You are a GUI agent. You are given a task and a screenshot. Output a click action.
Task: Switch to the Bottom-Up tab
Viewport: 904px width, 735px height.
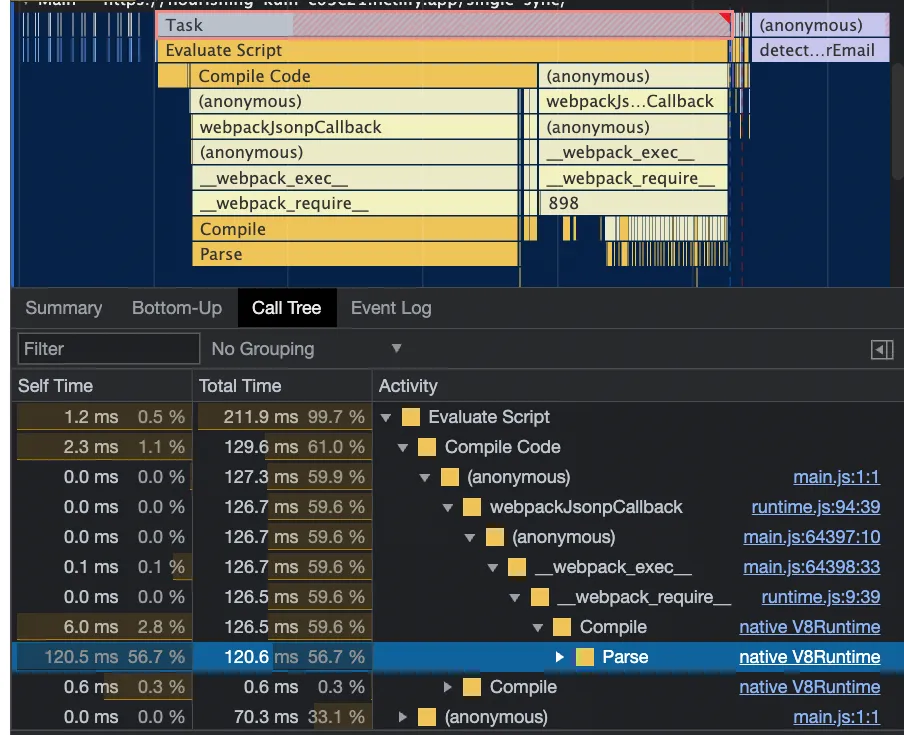(177, 308)
